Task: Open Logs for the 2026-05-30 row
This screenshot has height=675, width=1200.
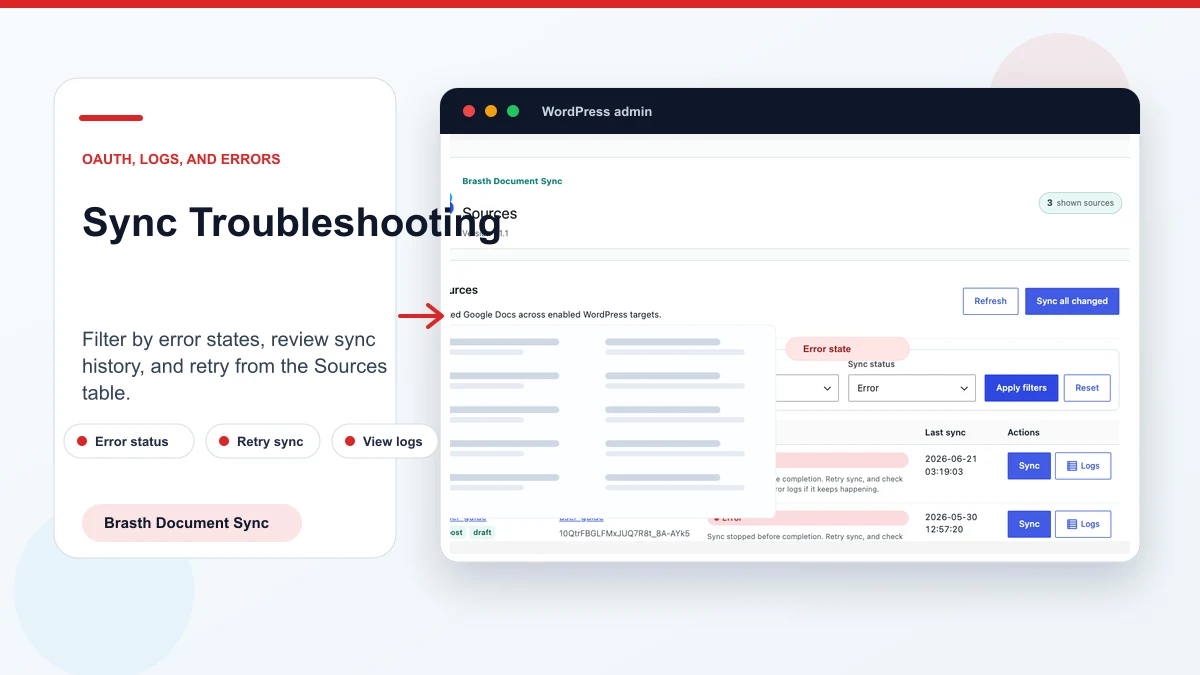Action: tap(1083, 524)
